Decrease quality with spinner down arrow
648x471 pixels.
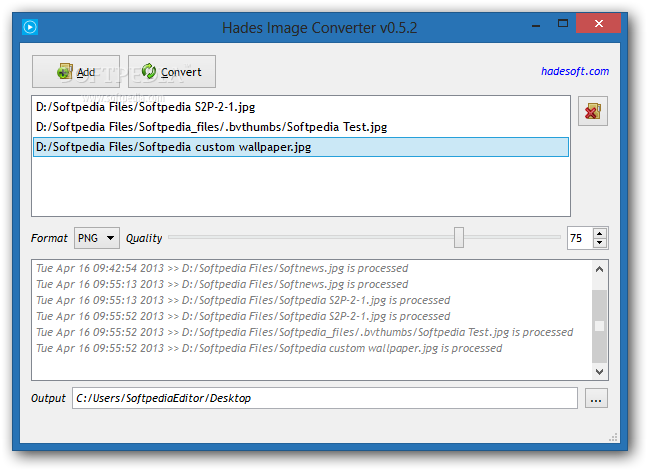tap(600, 243)
